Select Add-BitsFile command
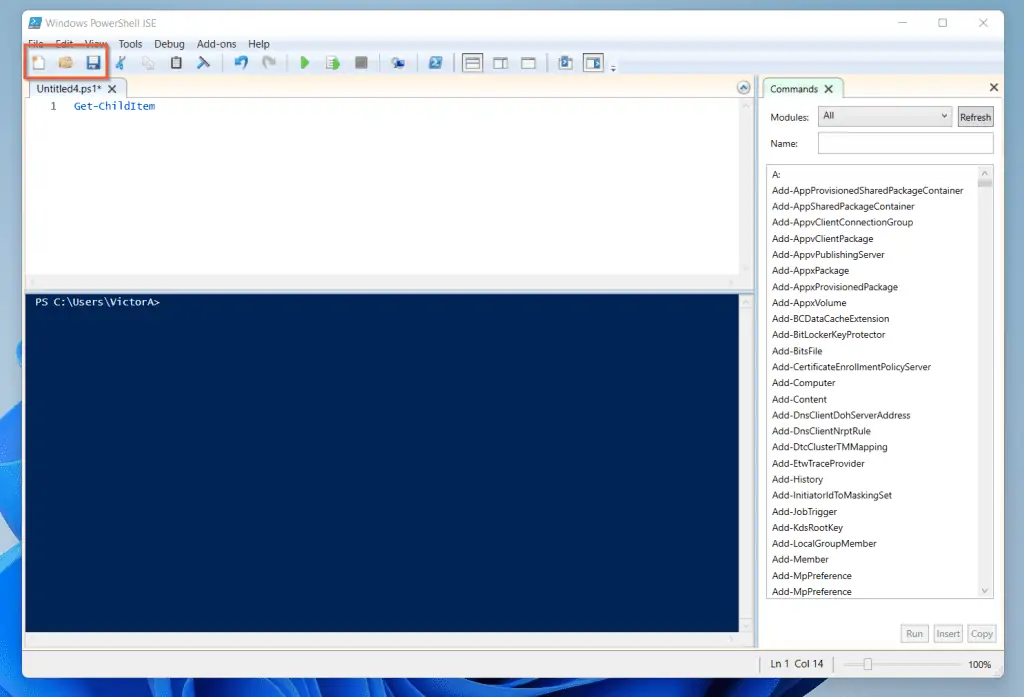1024x697 pixels. coord(797,351)
